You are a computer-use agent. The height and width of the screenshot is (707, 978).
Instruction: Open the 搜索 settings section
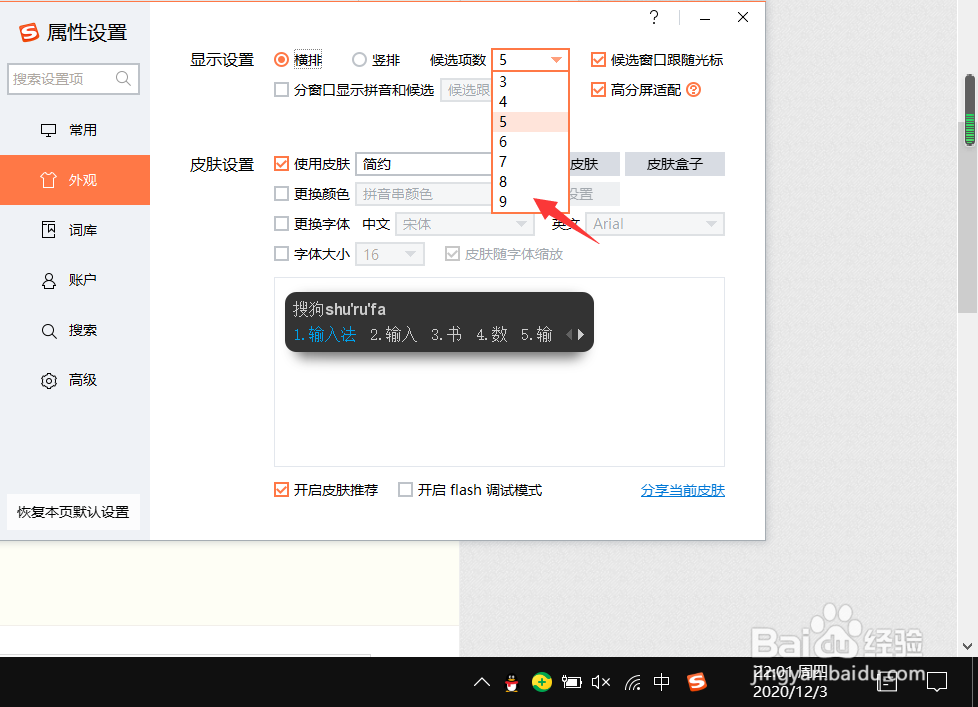[x=74, y=330]
